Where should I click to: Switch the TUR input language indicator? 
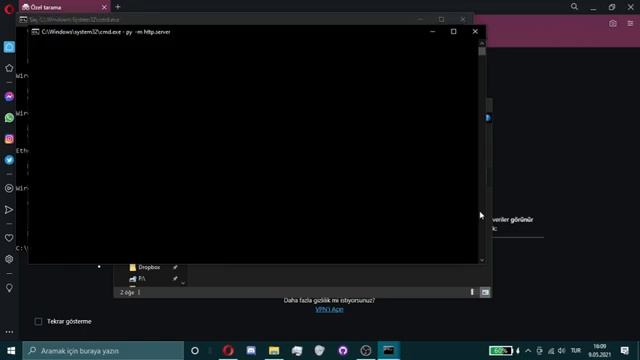point(576,351)
